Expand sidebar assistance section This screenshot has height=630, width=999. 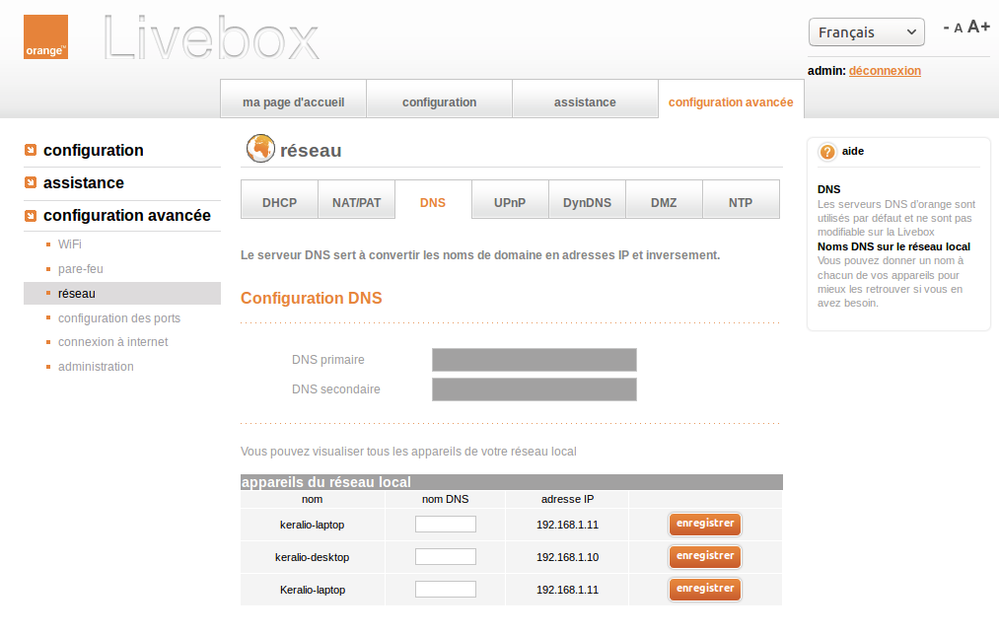point(83,183)
